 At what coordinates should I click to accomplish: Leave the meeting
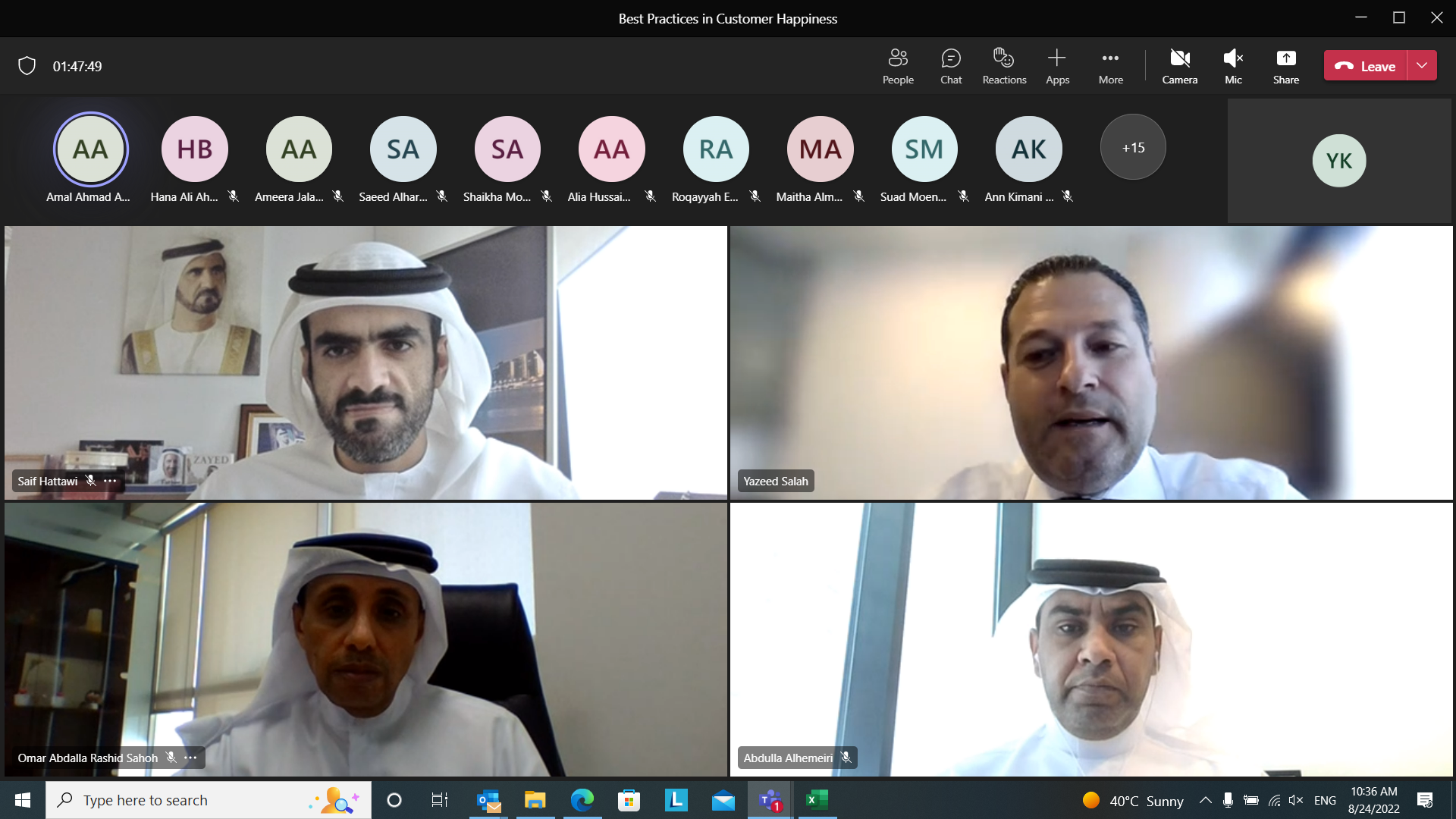click(1365, 66)
